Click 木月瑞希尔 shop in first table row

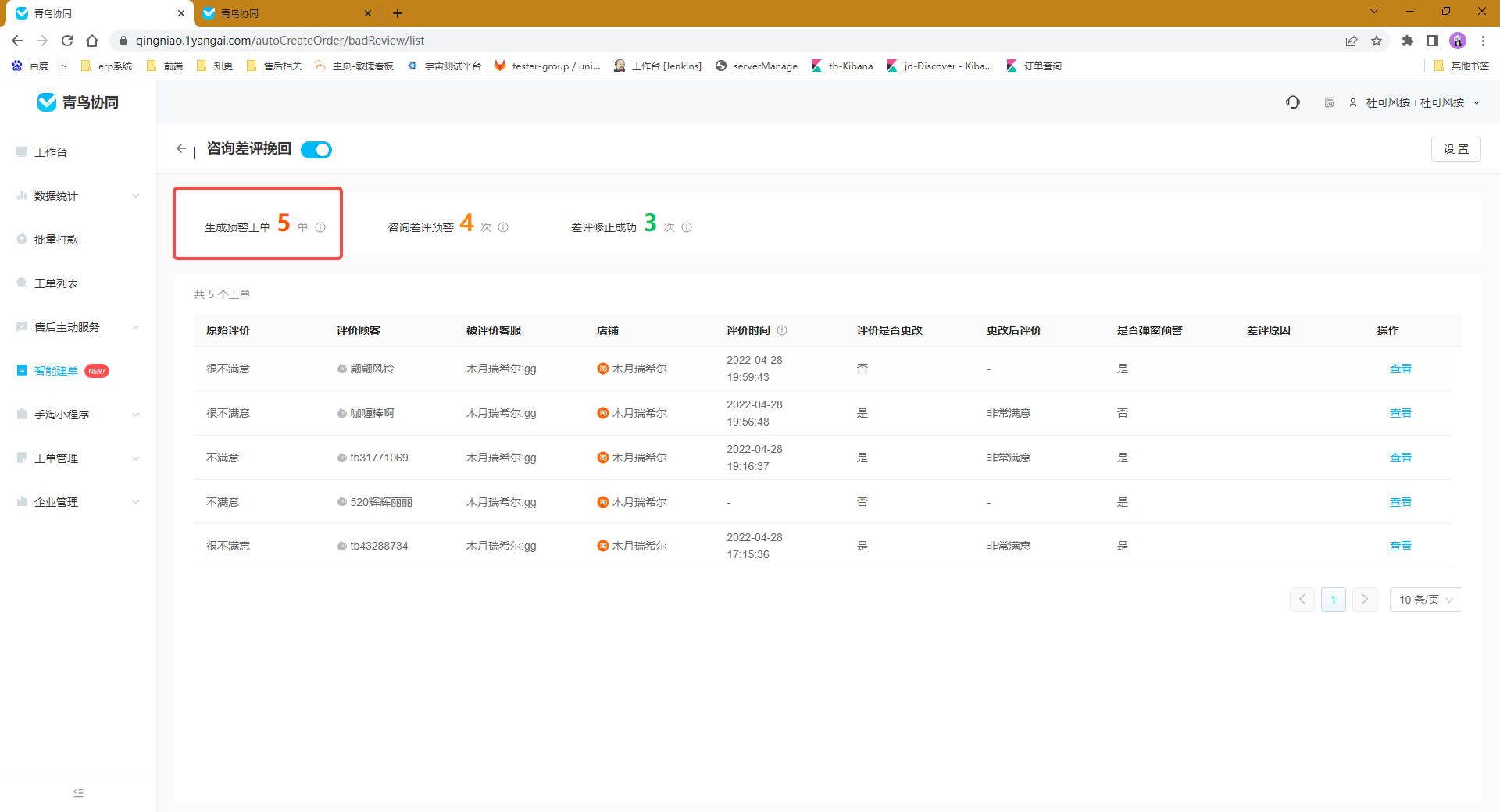coord(639,369)
